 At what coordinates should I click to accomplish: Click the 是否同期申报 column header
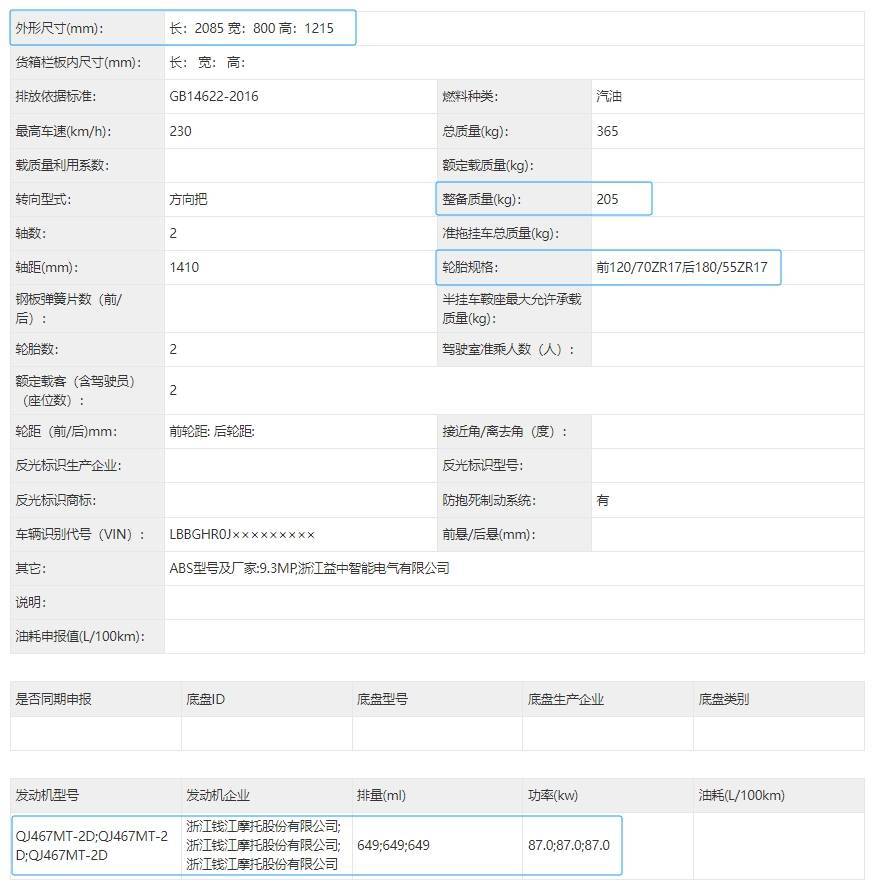[53, 700]
